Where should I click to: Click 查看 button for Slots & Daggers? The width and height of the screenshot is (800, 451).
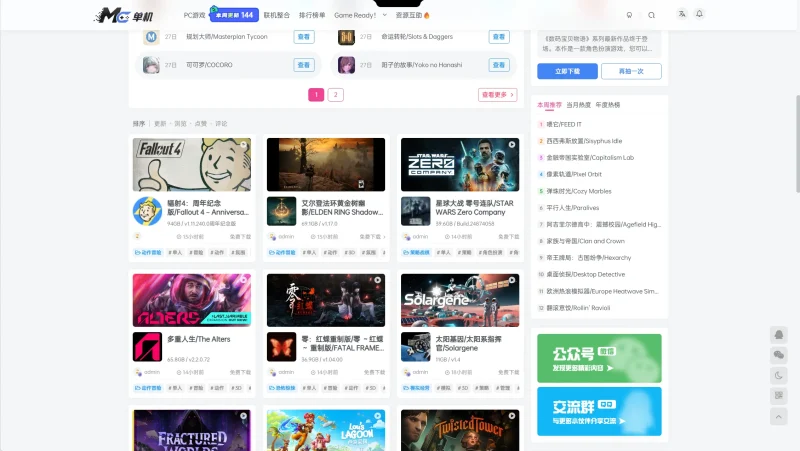point(499,37)
